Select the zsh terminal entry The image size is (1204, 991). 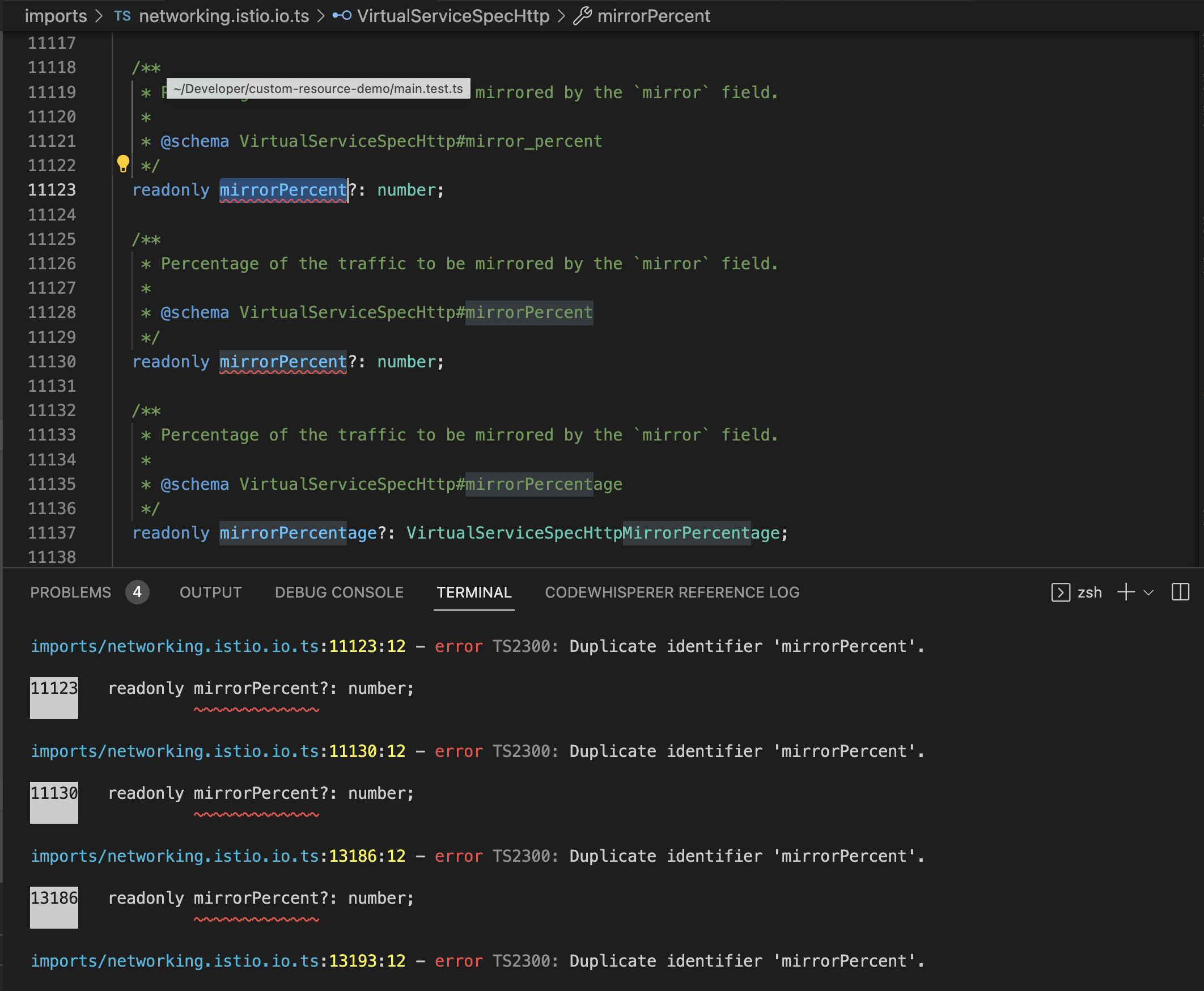point(1090,592)
